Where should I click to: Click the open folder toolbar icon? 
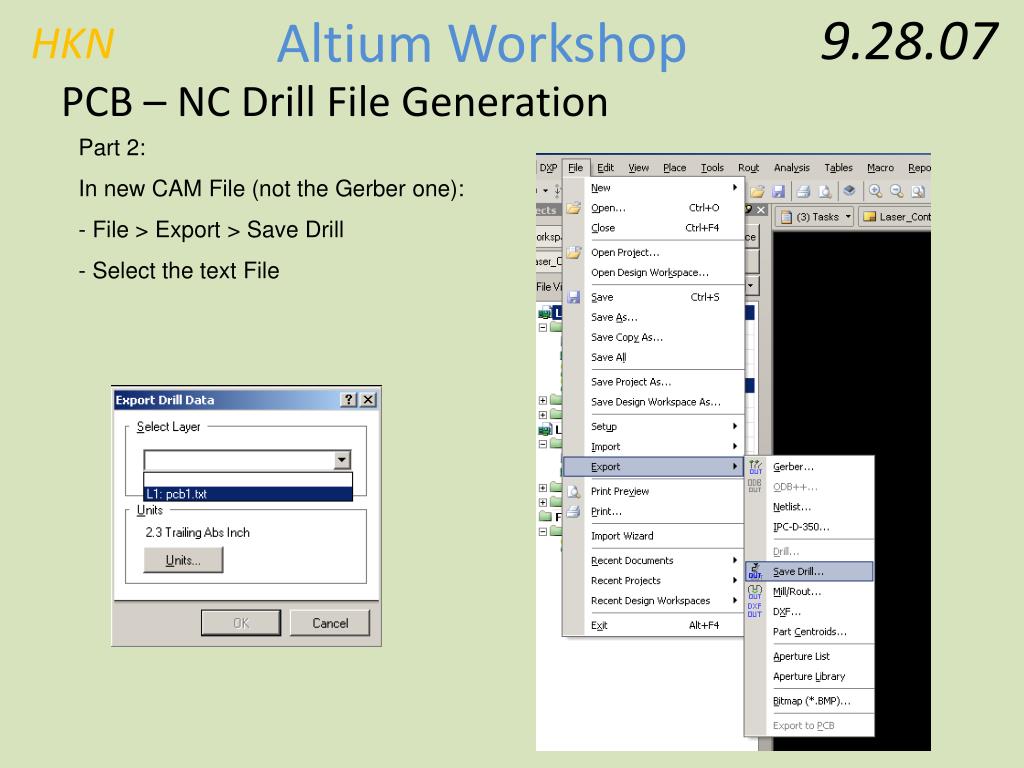(758, 191)
